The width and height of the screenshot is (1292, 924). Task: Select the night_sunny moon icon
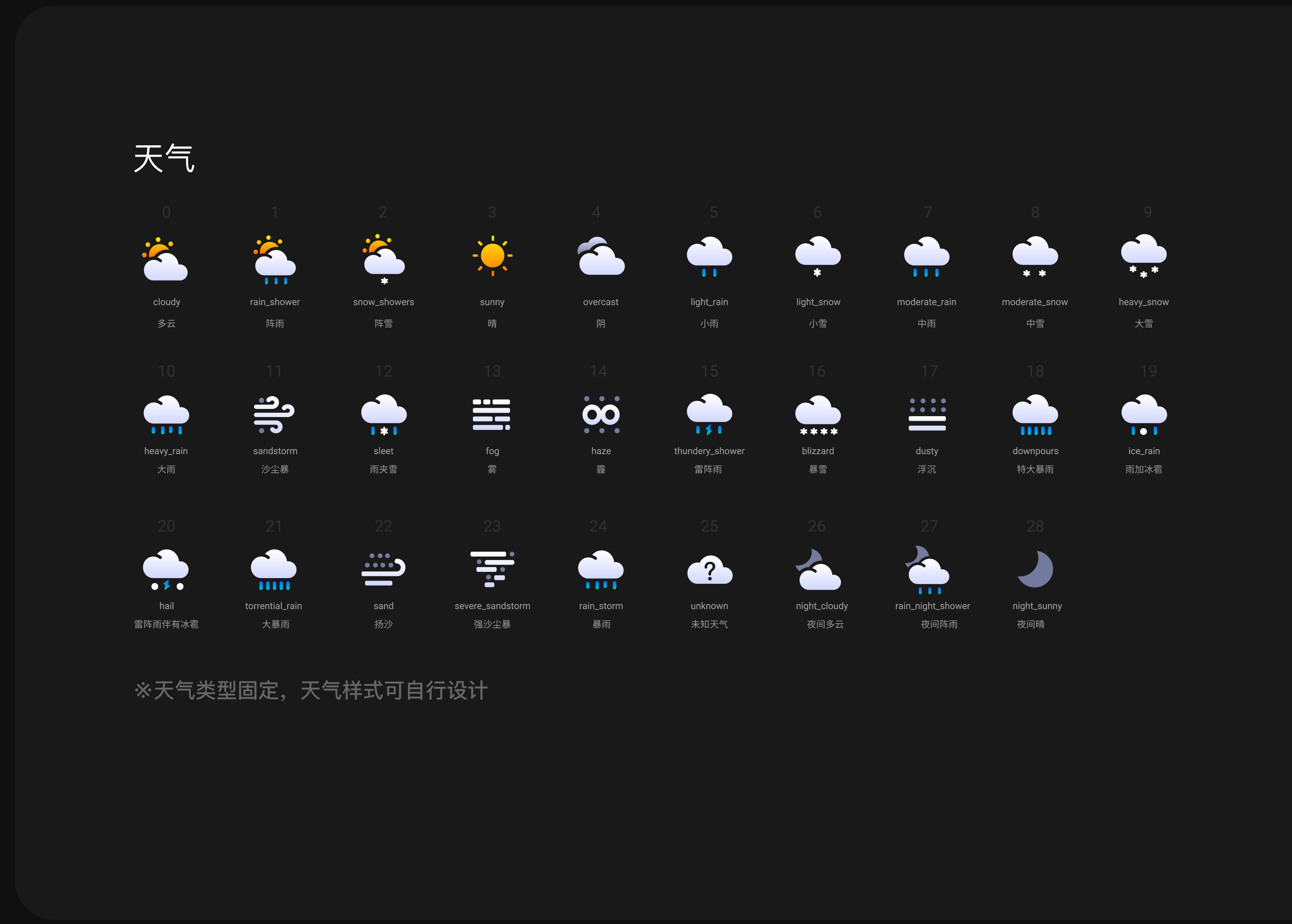1036,569
